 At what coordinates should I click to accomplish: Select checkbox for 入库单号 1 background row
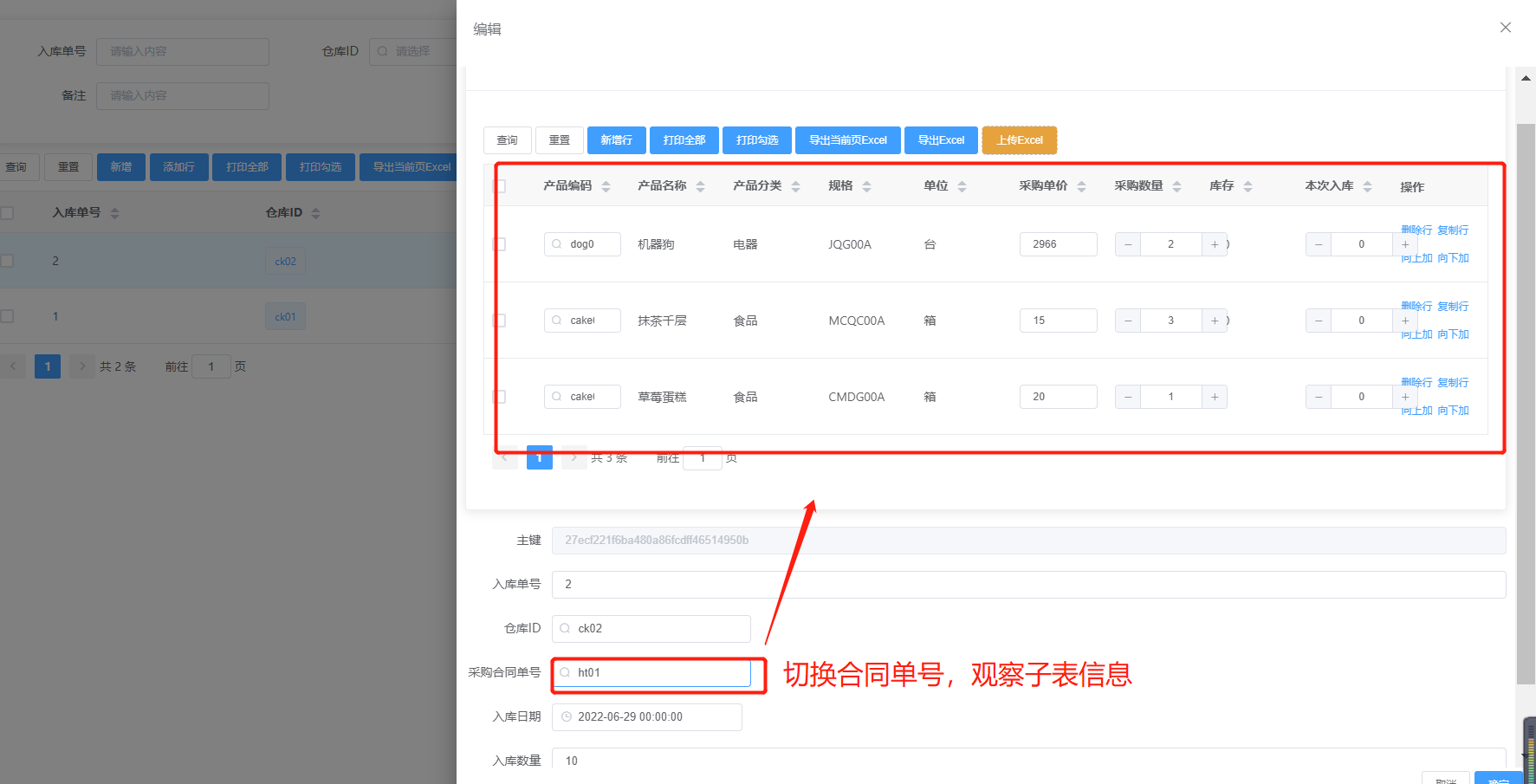coord(7,316)
